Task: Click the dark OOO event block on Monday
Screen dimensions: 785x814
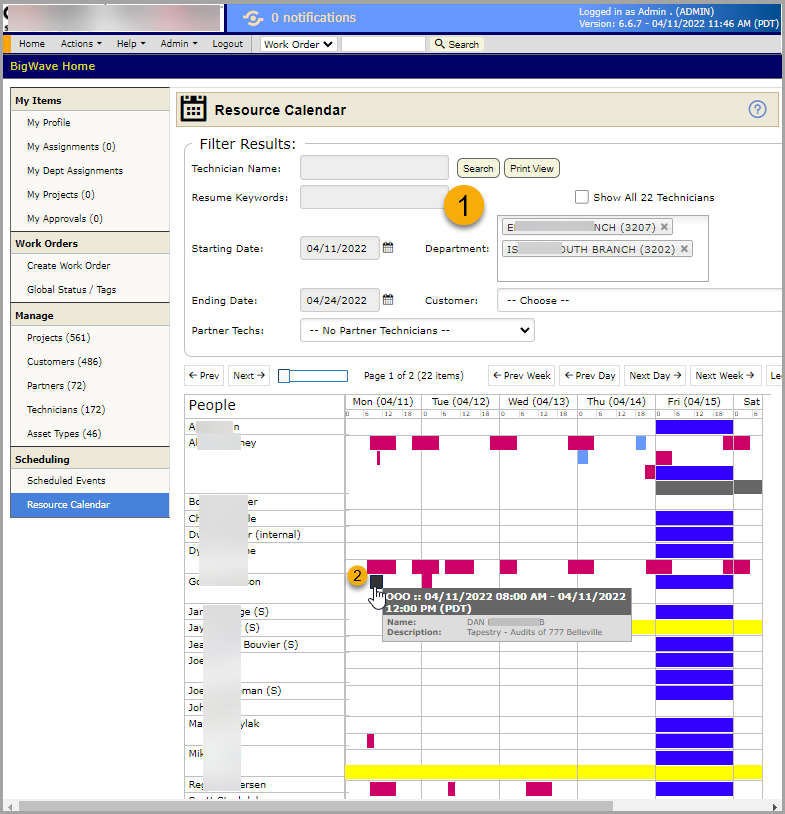Action: (376, 581)
